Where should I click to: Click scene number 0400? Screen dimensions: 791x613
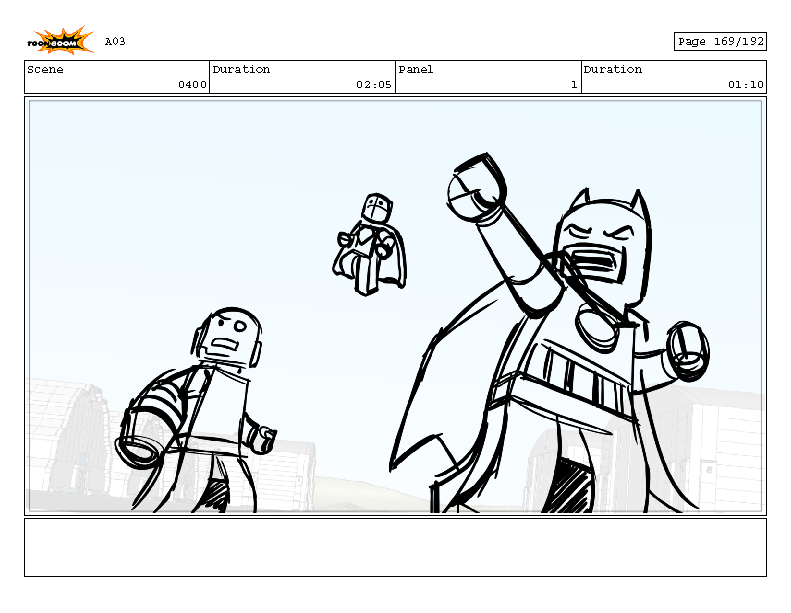192,85
